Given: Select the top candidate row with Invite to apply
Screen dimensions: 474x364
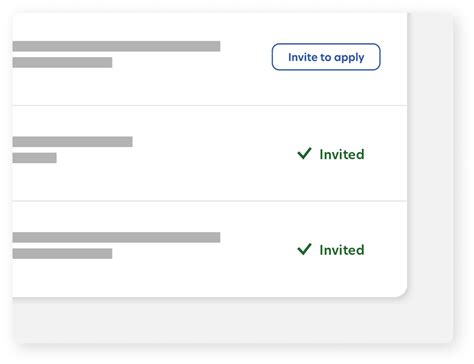Looking at the screenshot, I should (210, 59).
